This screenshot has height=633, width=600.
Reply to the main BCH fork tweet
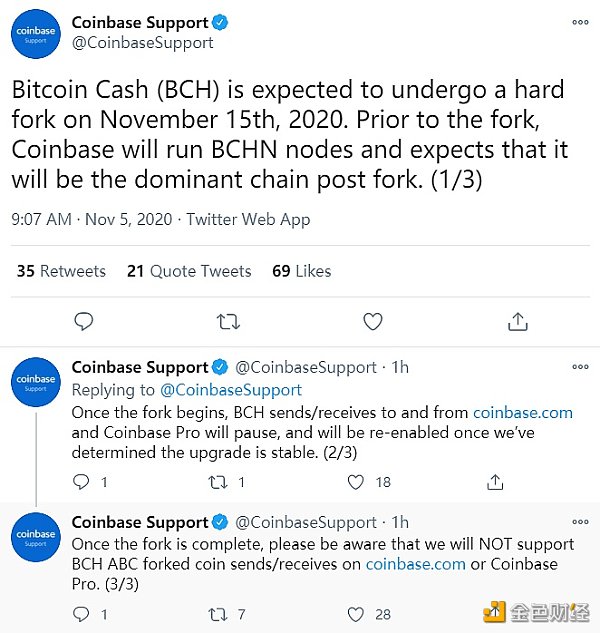(84, 321)
